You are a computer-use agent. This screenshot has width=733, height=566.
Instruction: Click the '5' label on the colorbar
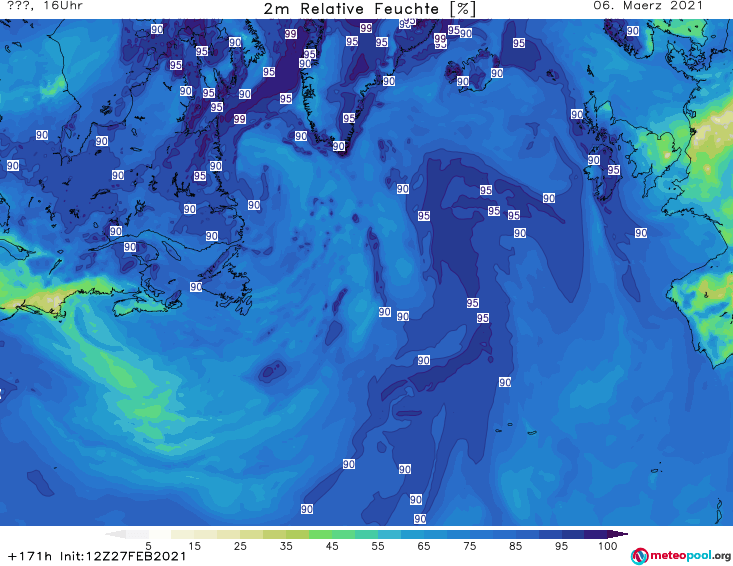point(148,546)
